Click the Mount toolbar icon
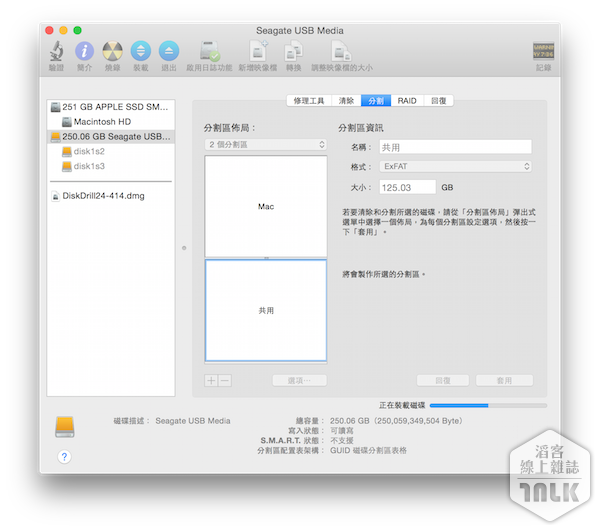600x530 pixels. tap(140, 51)
